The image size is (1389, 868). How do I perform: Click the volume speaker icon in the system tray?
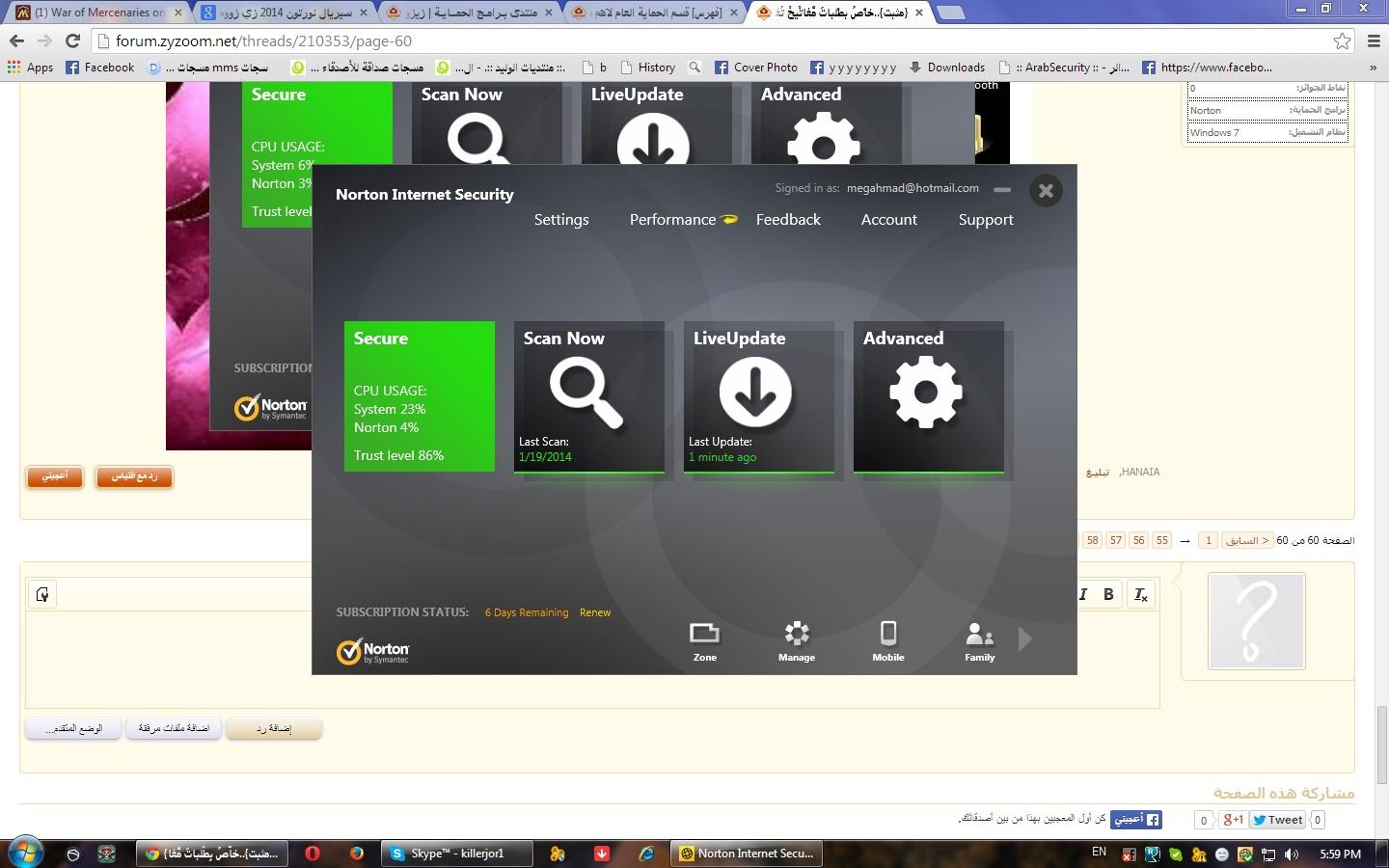pos(1292,854)
